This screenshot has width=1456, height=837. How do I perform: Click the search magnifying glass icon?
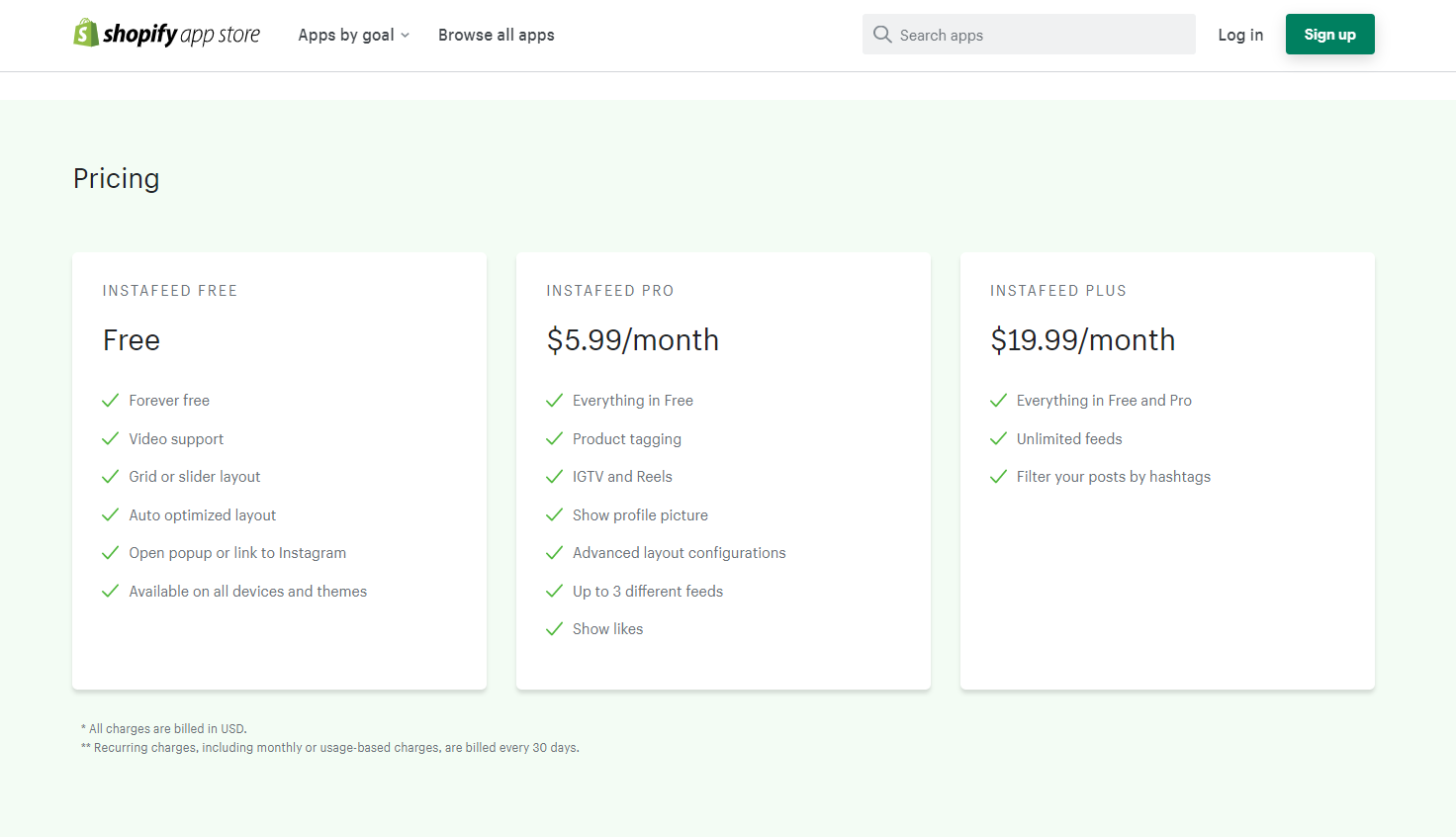(x=882, y=35)
